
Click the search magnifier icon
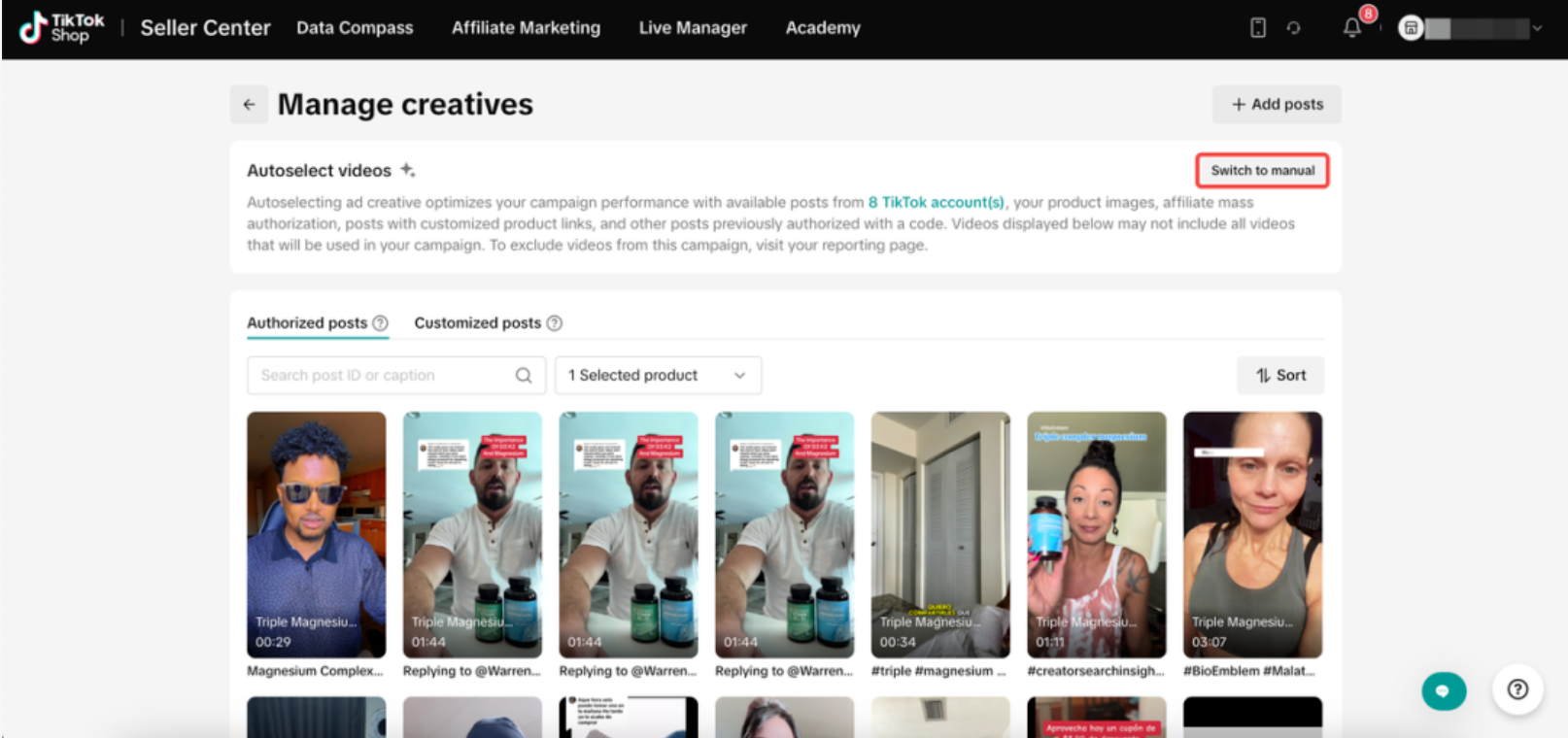[x=524, y=375]
